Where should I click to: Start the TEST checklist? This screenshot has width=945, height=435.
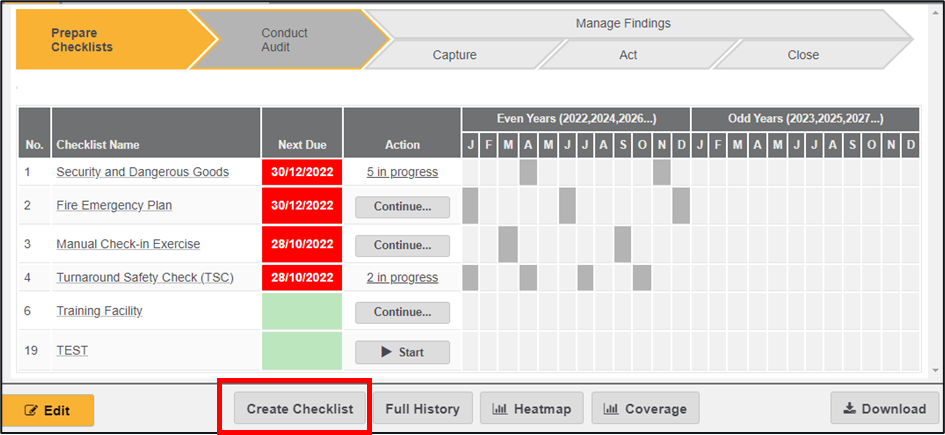(x=402, y=352)
